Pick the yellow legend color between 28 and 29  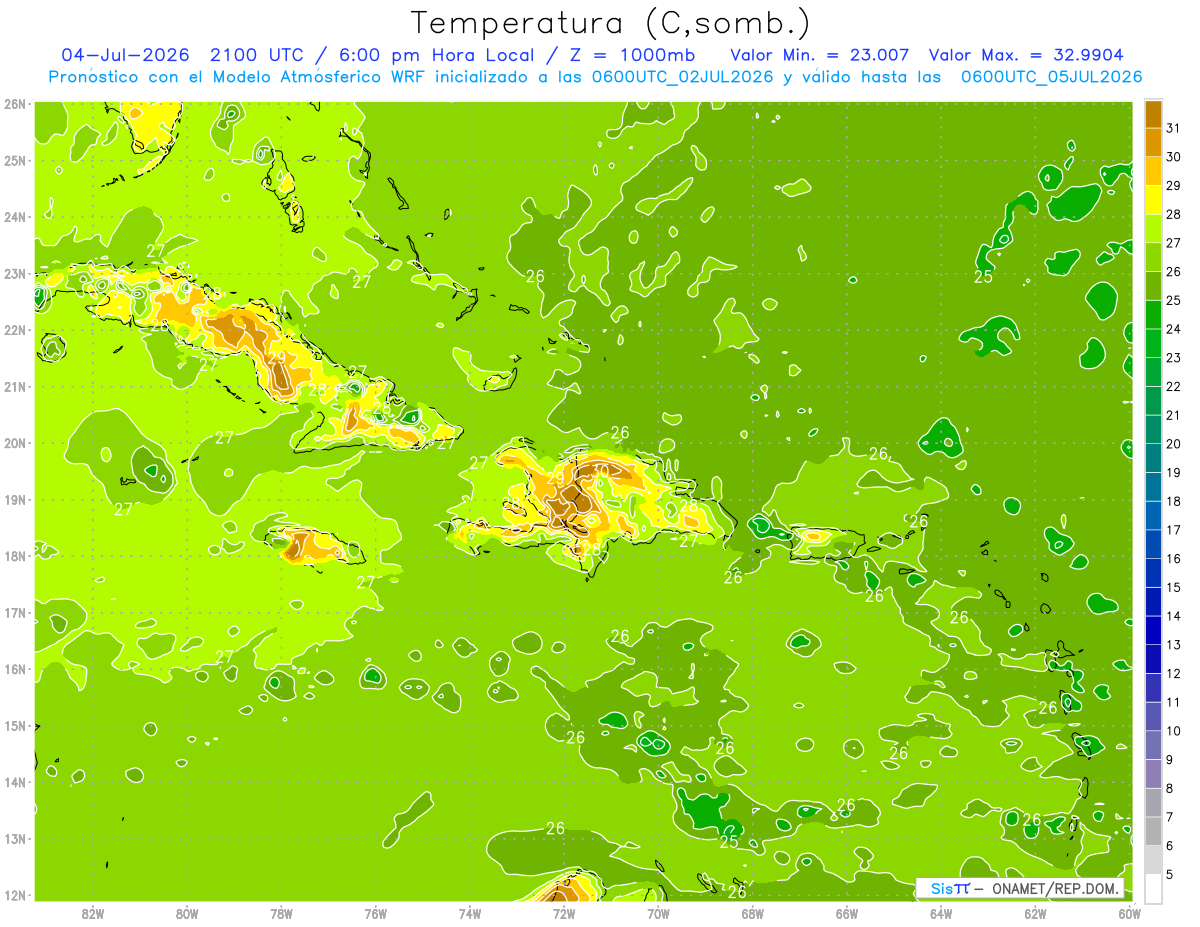coord(1153,201)
